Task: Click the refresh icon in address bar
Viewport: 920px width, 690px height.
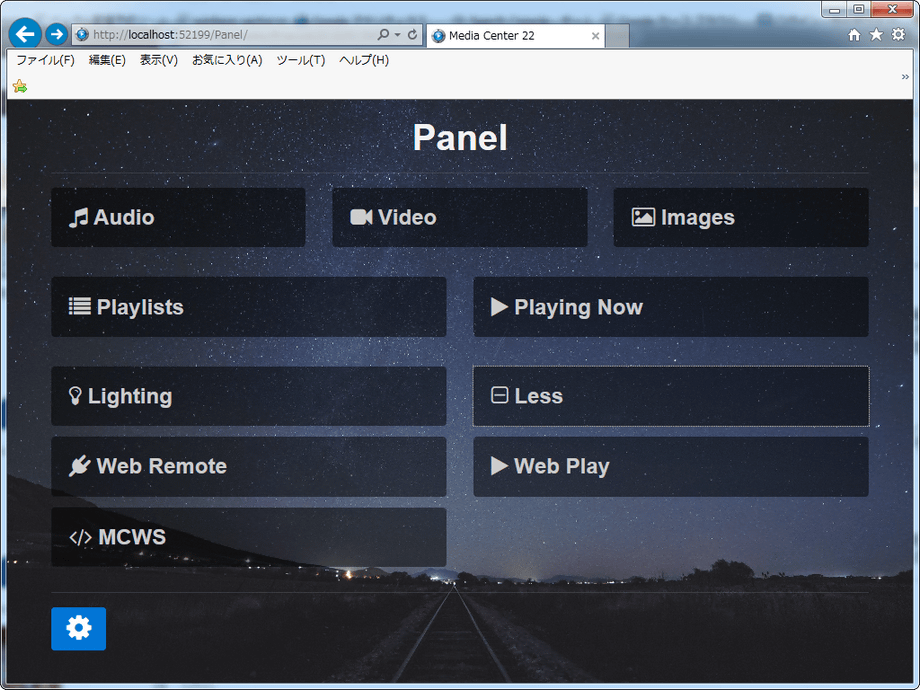Action: click(x=412, y=35)
